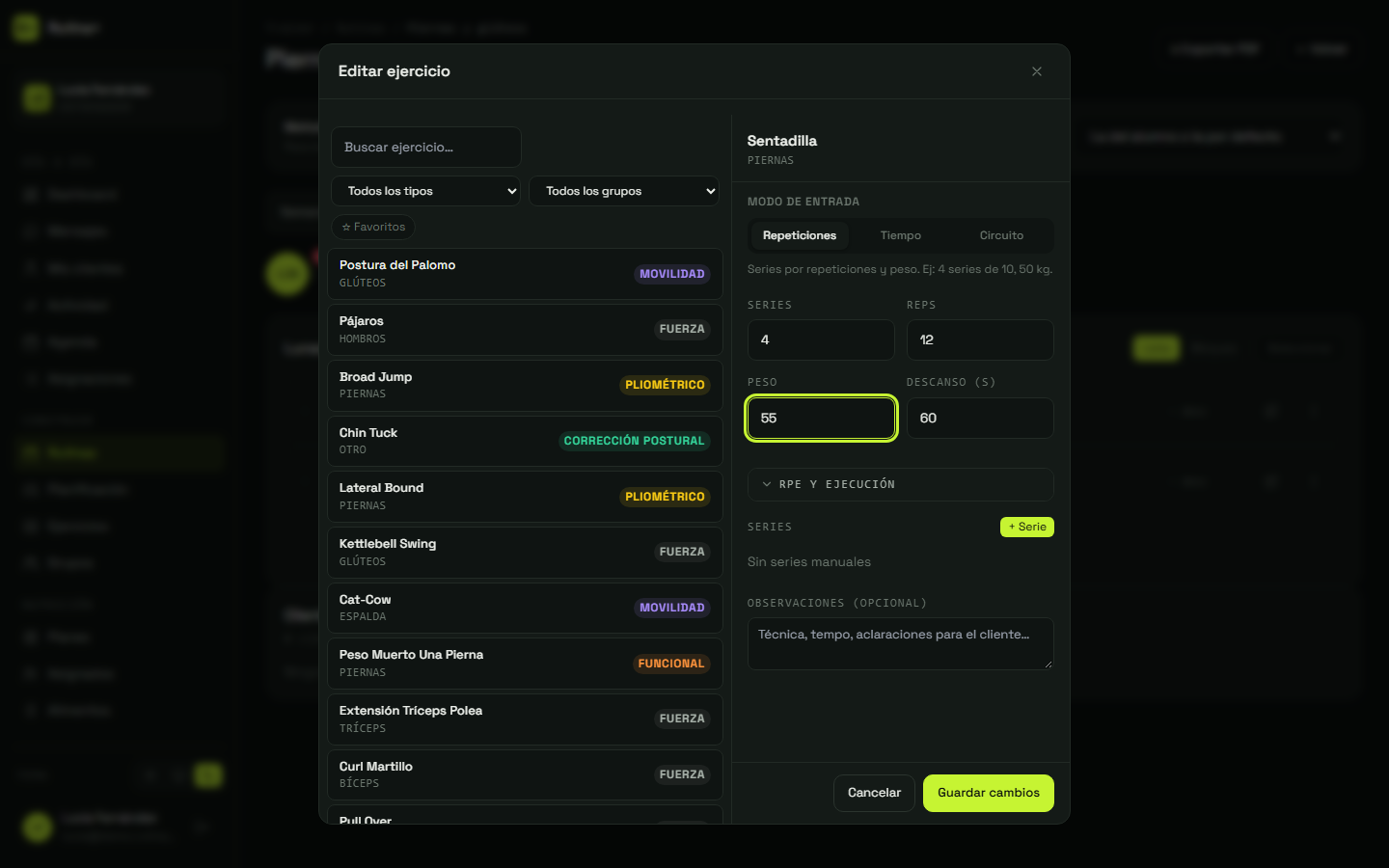Select Peso Muerto Una Pierna exercise
Viewport: 1389px width, 868px height.
click(x=525, y=664)
